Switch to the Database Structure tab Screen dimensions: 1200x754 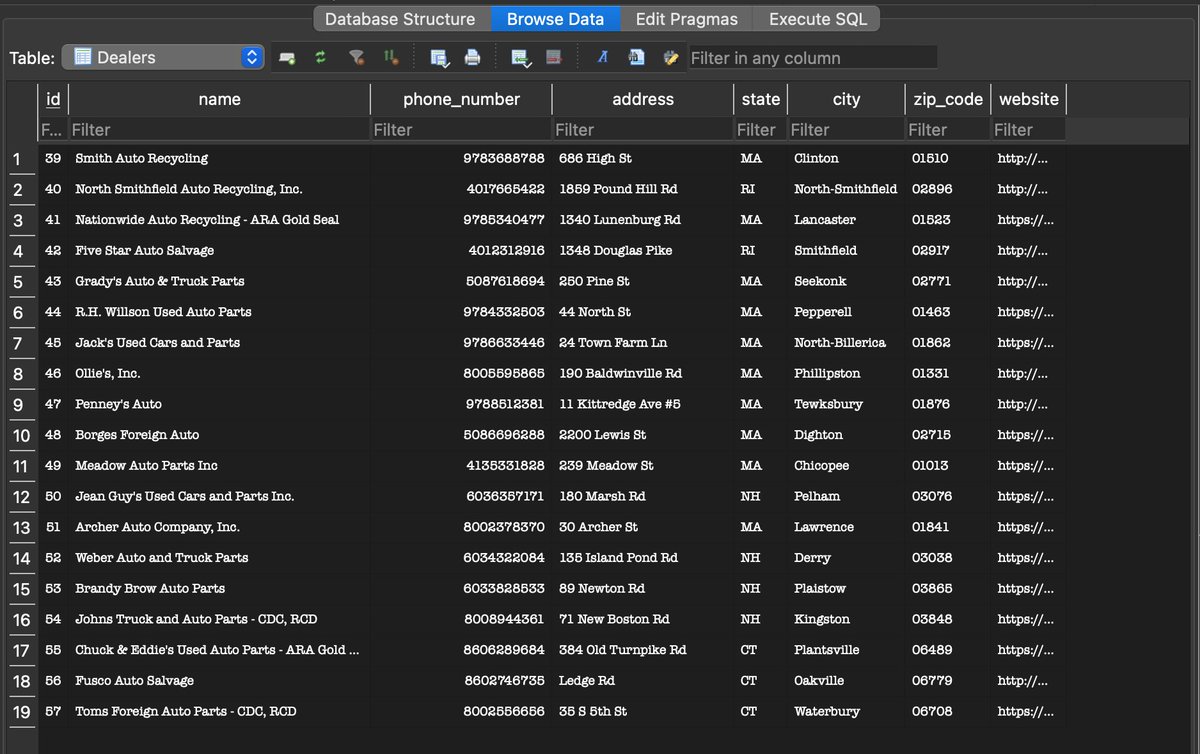400,19
